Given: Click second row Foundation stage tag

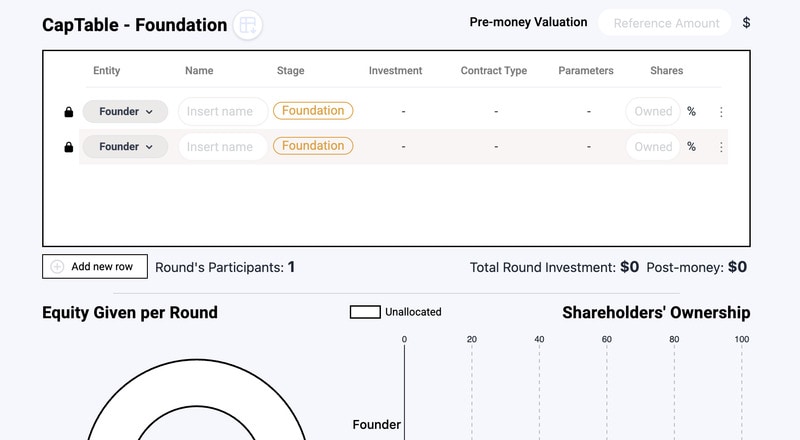Looking at the screenshot, I should coord(313,146).
